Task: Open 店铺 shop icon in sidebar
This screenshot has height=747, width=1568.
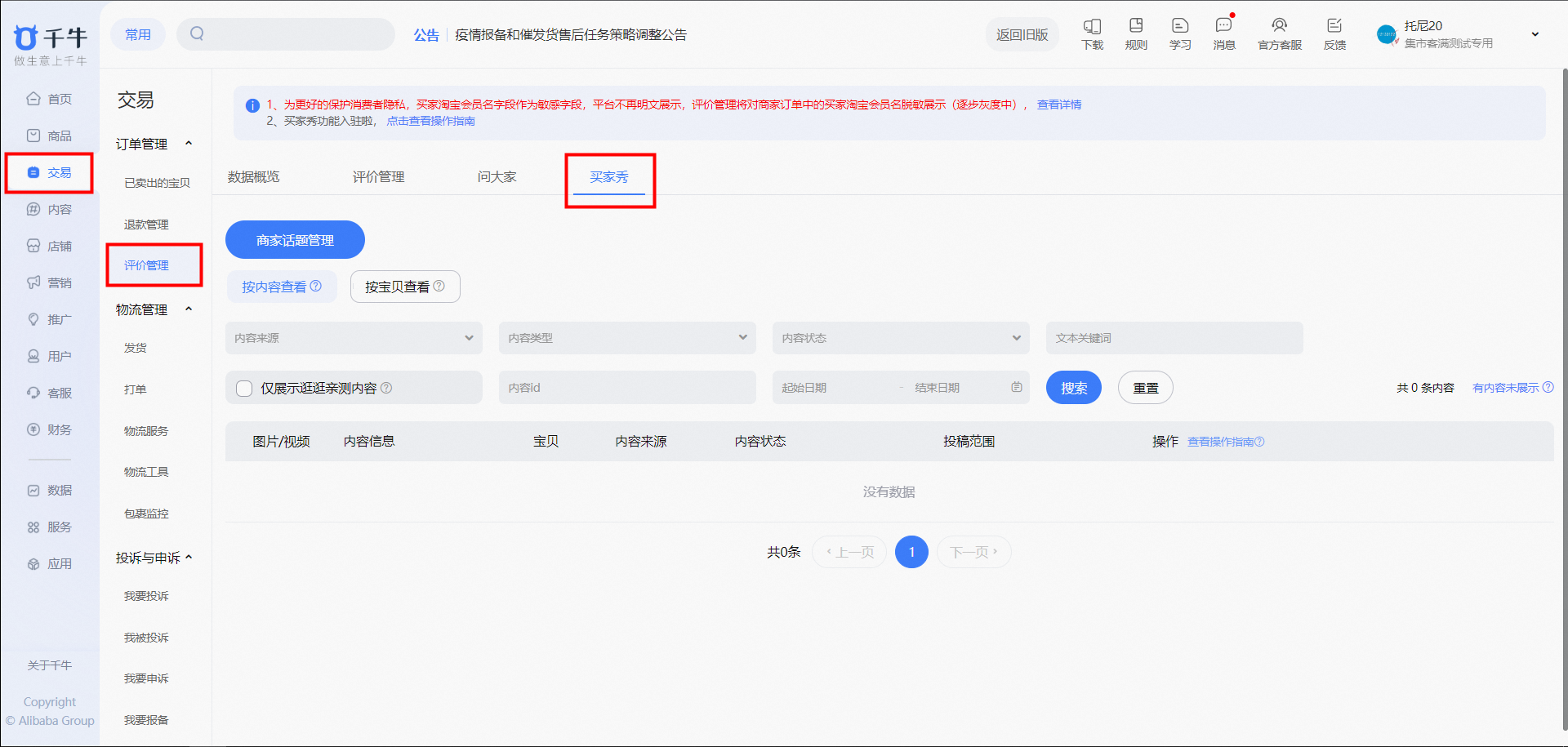Action: coord(33,246)
